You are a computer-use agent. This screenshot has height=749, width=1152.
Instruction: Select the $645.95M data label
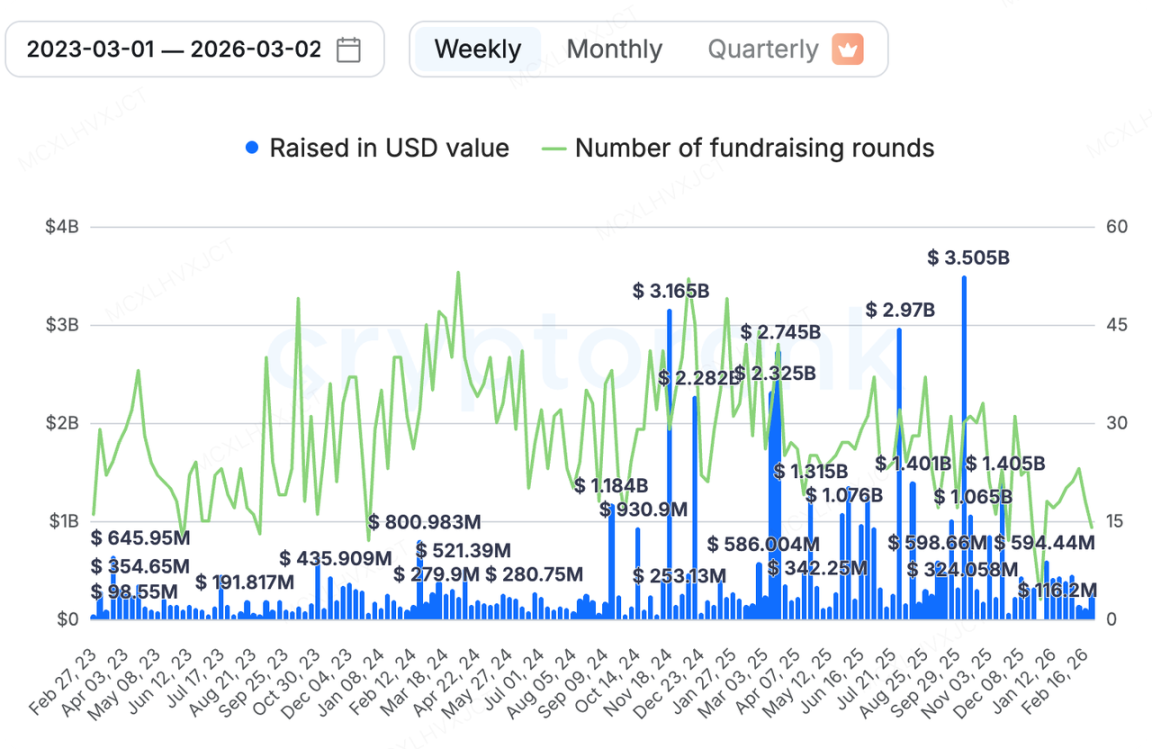pyautogui.click(x=139, y=539)
